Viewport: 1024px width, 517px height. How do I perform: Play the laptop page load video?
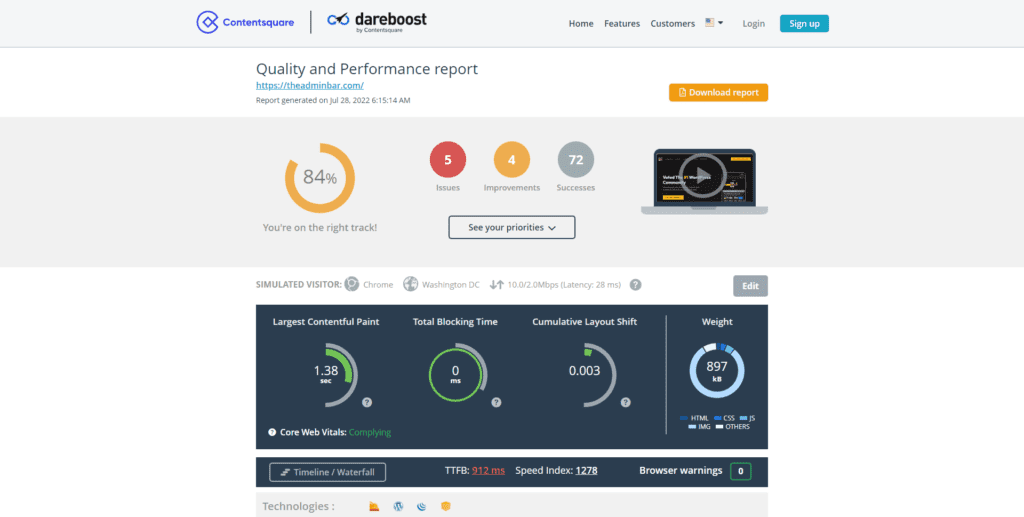pyautogui.click(x=702, y=176)
